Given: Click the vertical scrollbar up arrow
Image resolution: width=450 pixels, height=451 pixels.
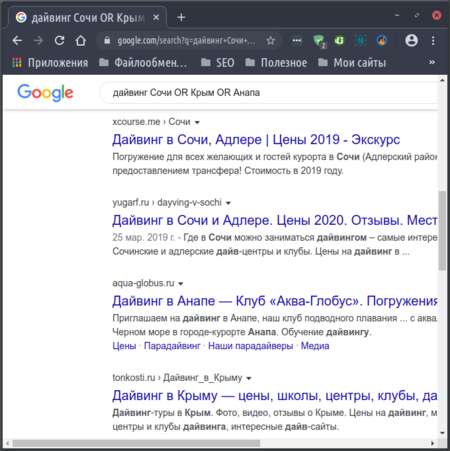Looking at the screenshot, I should pos(442,80).
